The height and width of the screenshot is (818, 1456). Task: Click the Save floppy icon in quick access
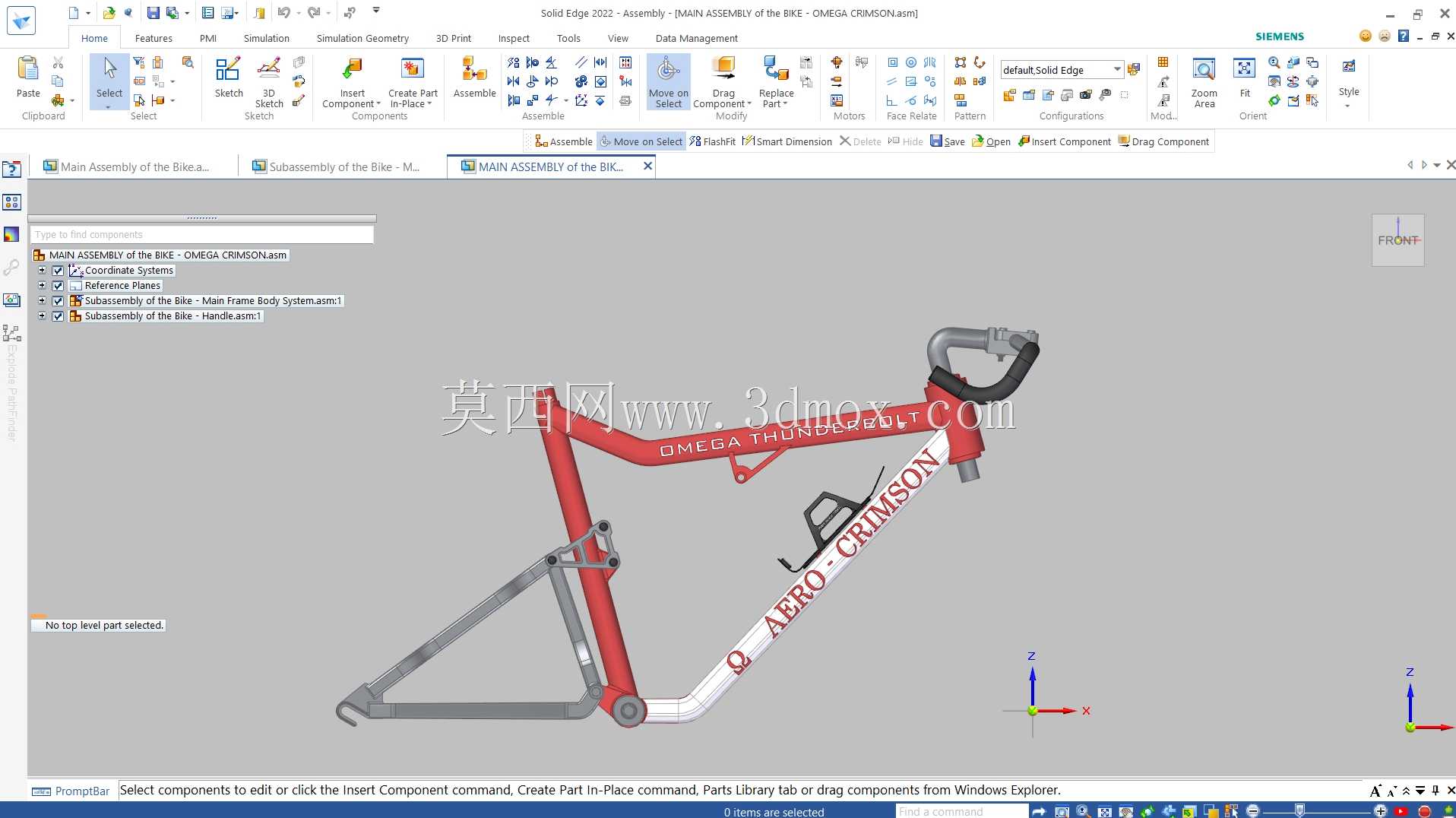(x=153, y=13)
